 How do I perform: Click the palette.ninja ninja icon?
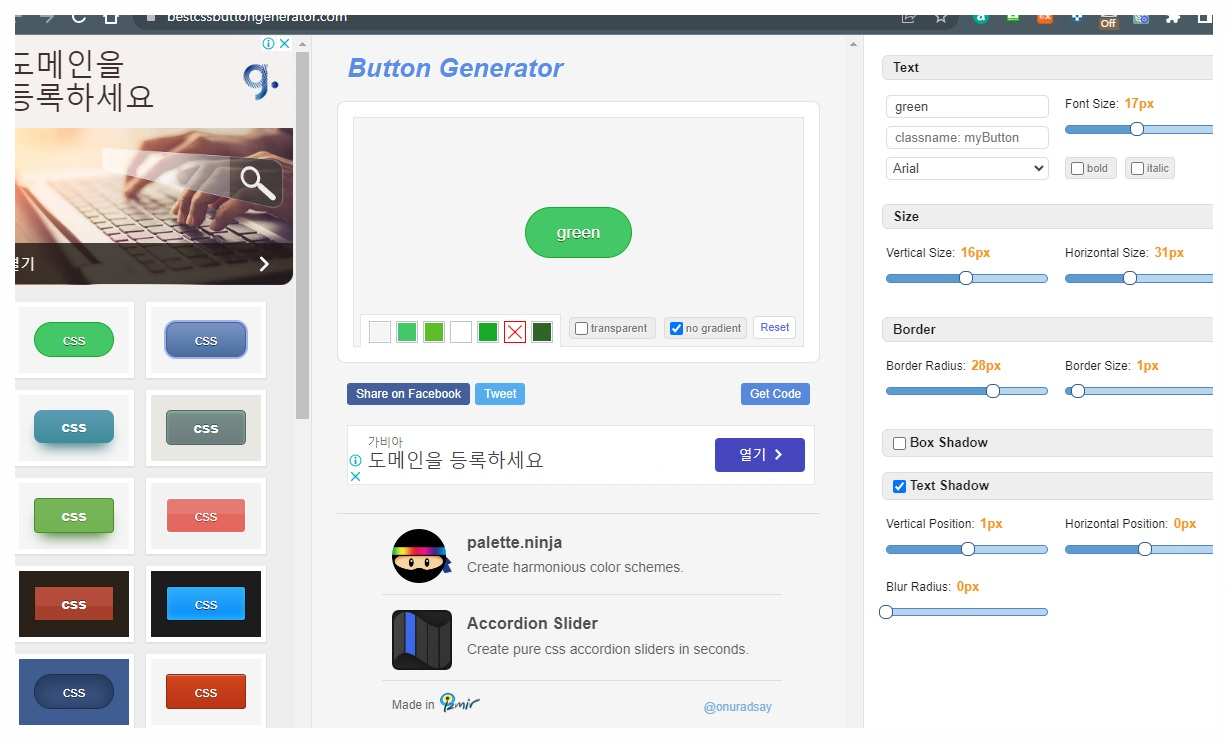pos(421,556)
